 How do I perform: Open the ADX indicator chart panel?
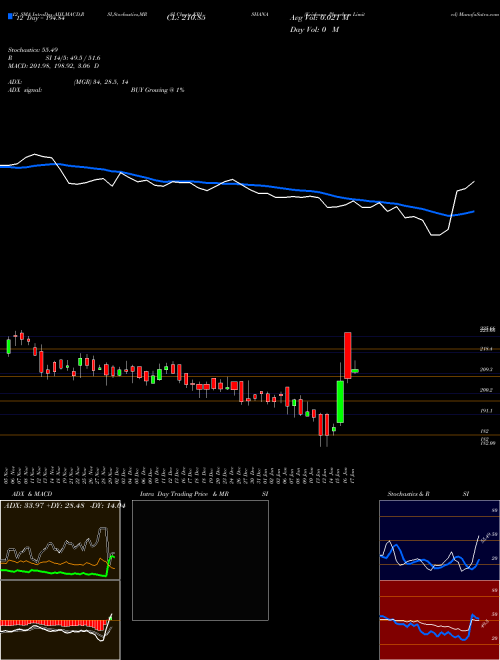coord(60,540)
